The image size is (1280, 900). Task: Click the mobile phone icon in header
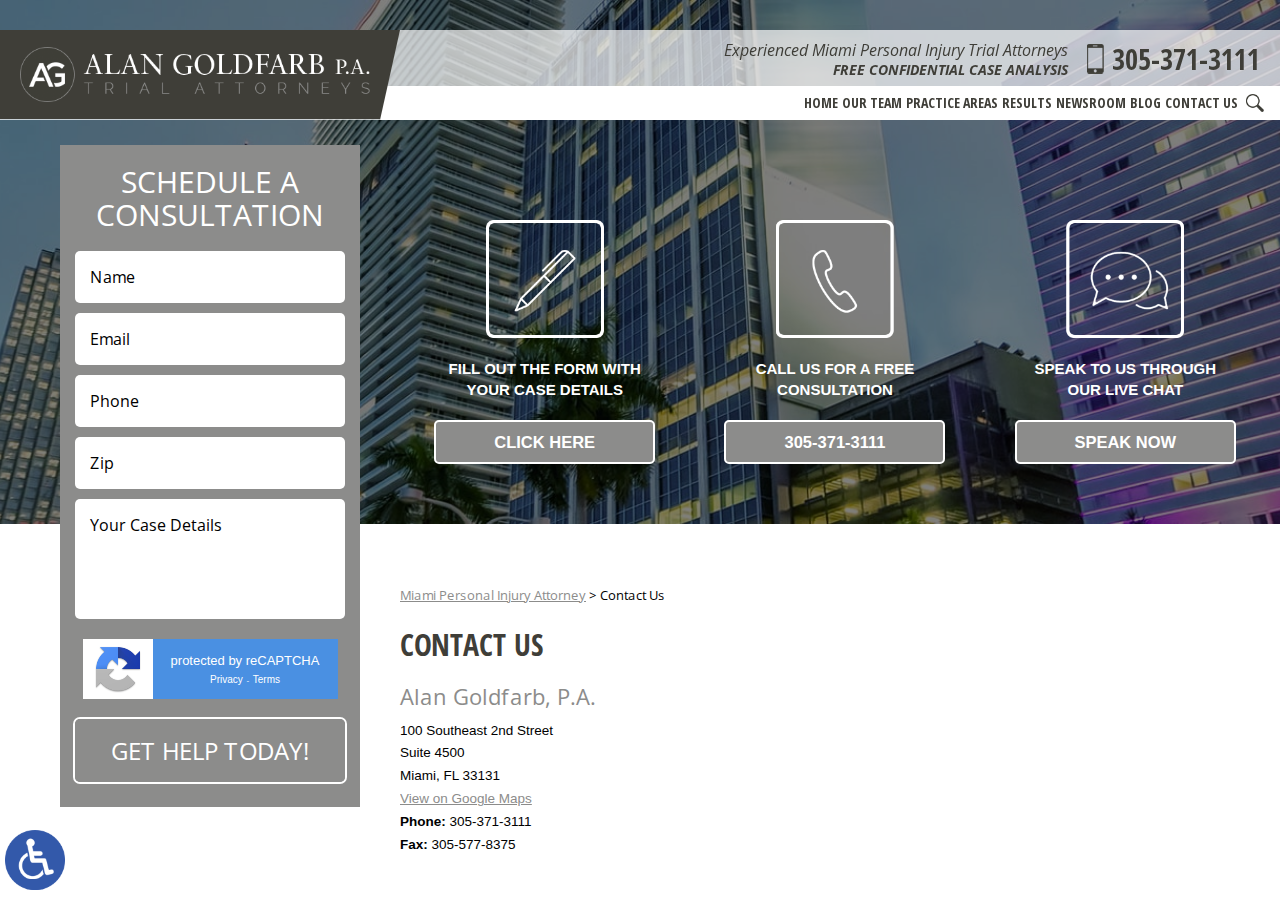tap(1095, 59)
